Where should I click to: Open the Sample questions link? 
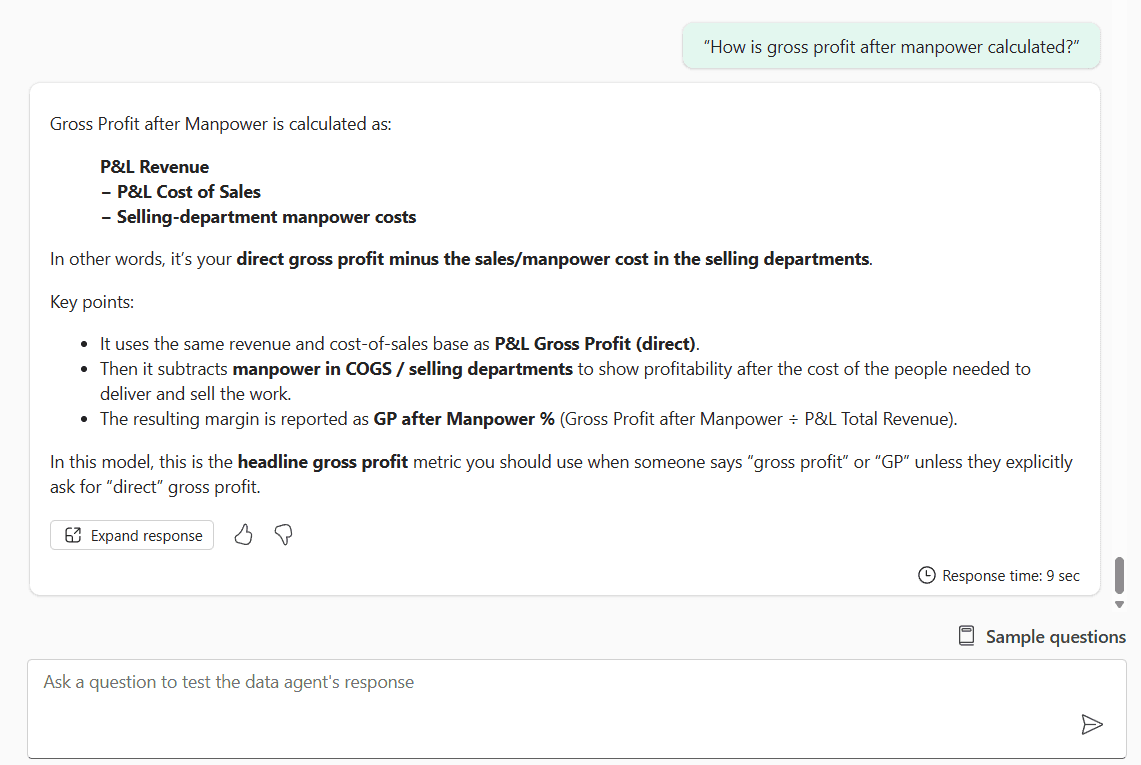(x=1055, y=637)
